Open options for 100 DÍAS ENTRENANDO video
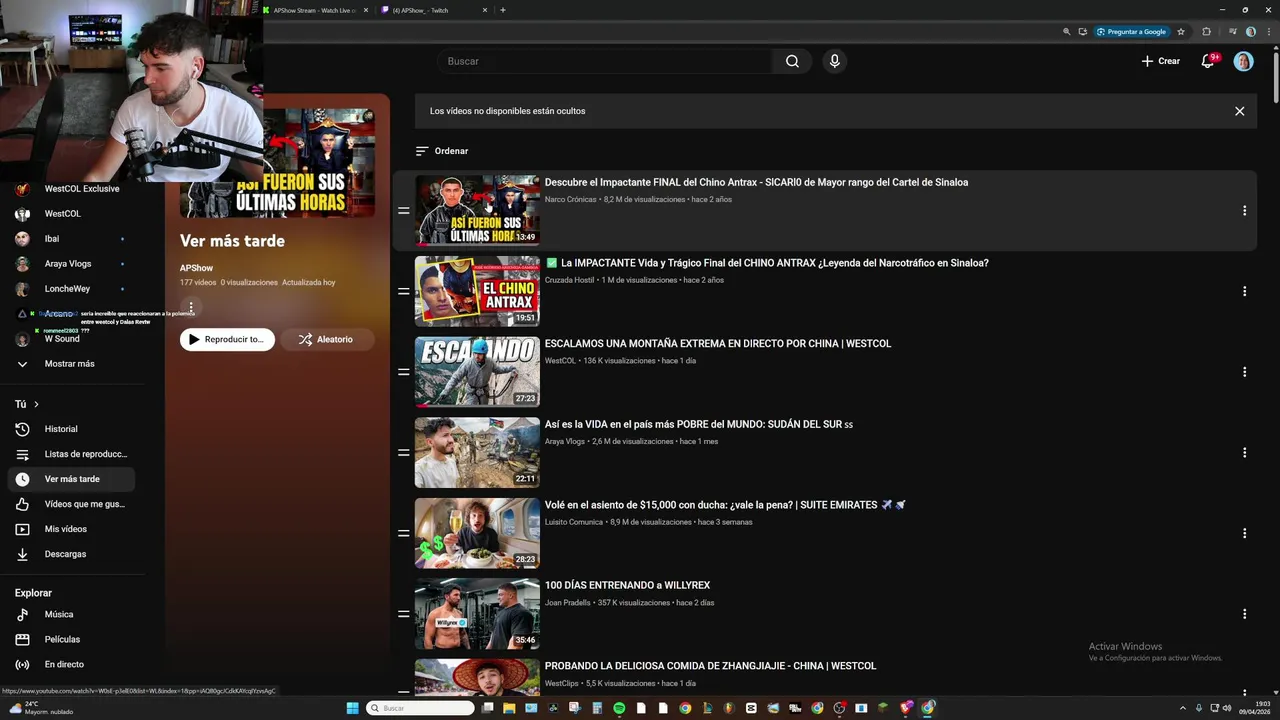The height and width of the screenshot is (720, 1280). pyautogui.click(x=1244, y=614)
